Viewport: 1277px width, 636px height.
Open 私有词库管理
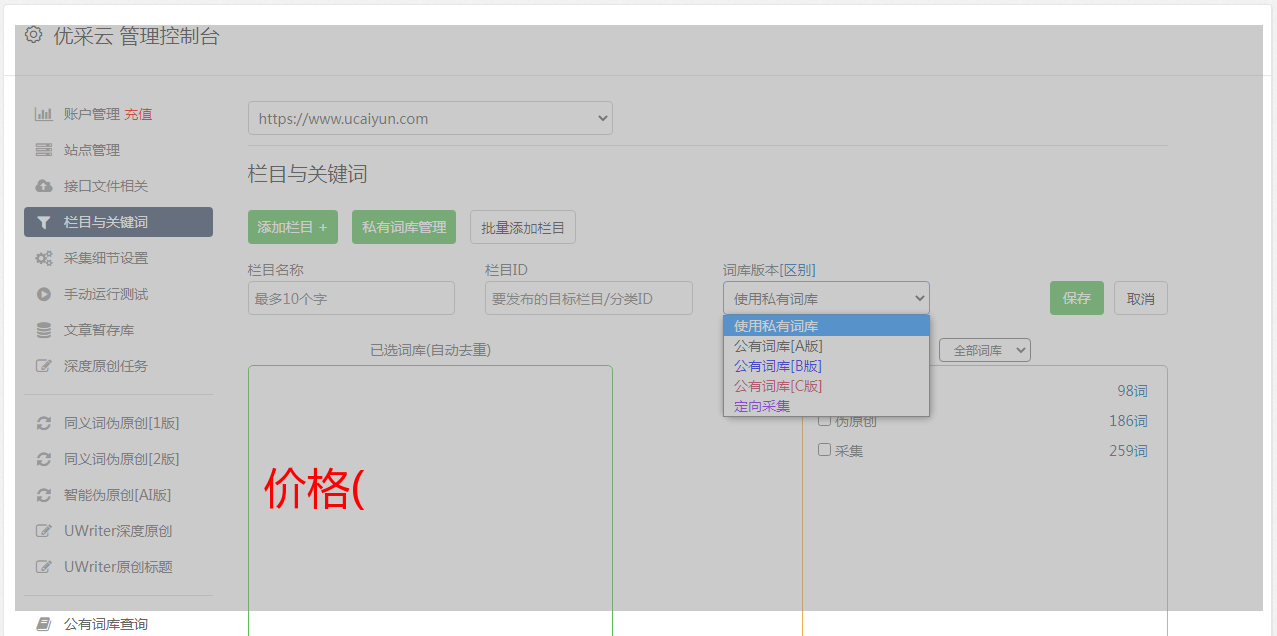pos(404,227)
